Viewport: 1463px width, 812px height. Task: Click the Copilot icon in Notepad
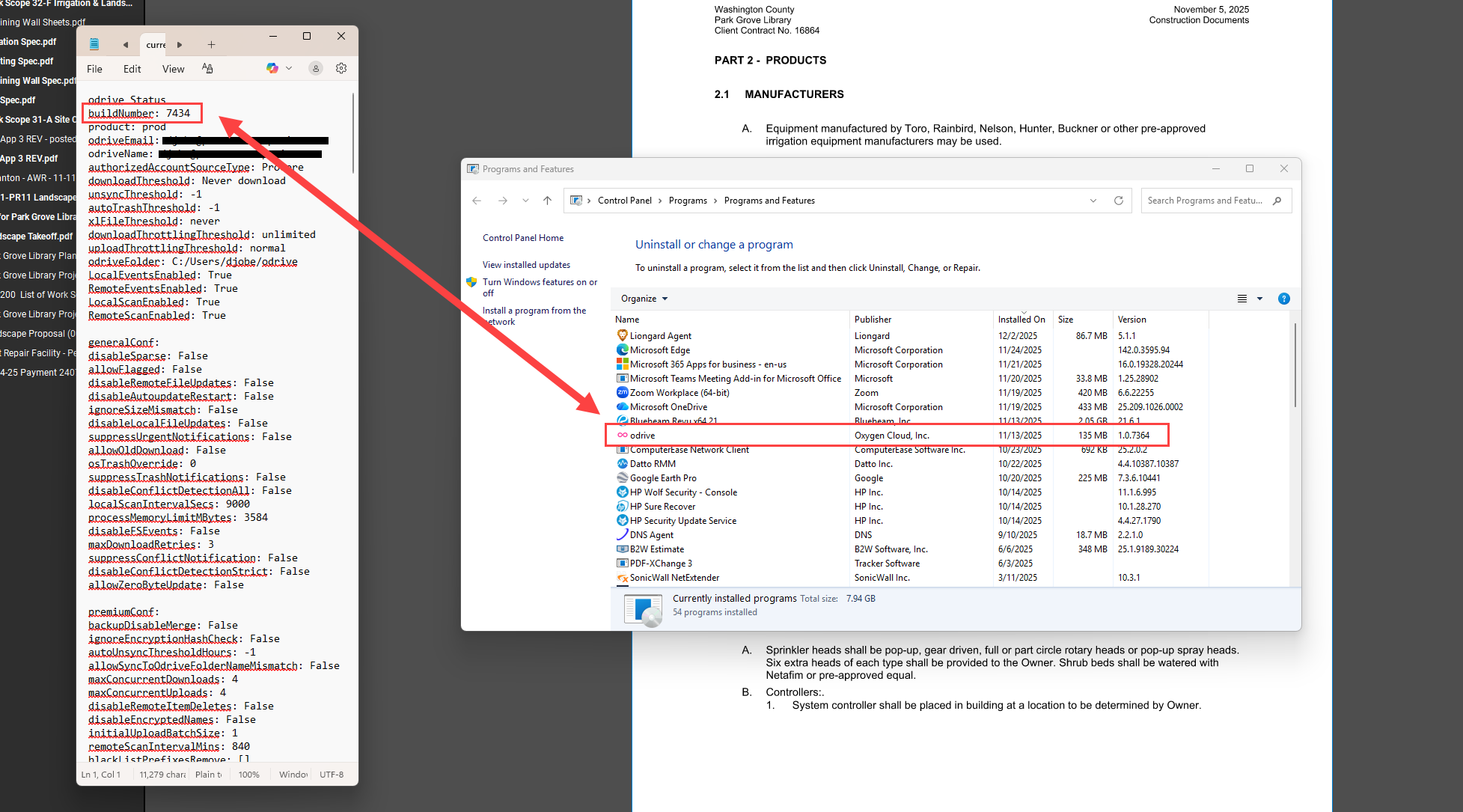tap(272, 68)
